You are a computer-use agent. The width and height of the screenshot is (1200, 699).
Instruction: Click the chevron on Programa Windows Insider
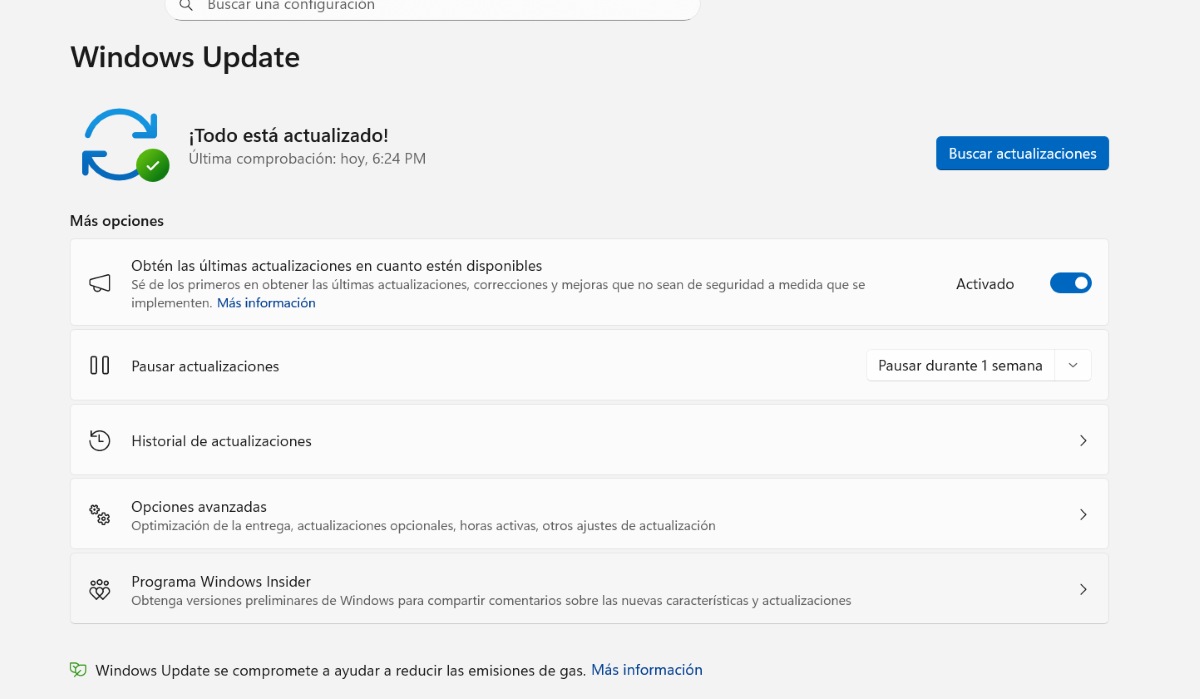point(1083,589)
